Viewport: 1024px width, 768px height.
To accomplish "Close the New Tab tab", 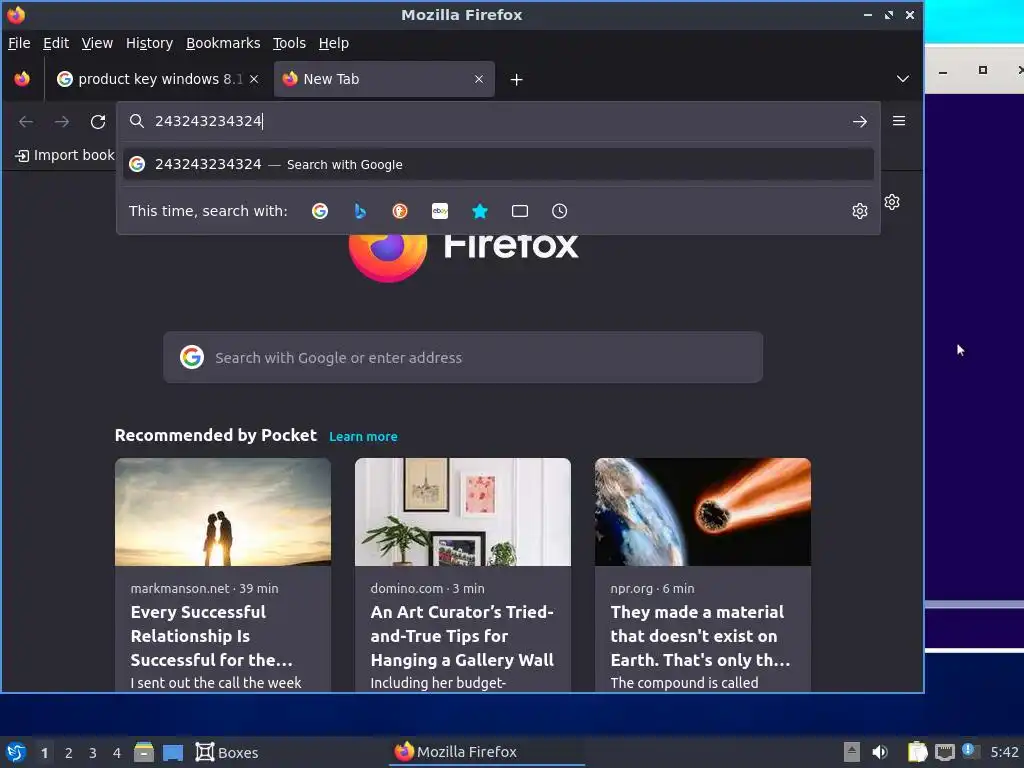I will pyautogui.click(x=479, y=79).
